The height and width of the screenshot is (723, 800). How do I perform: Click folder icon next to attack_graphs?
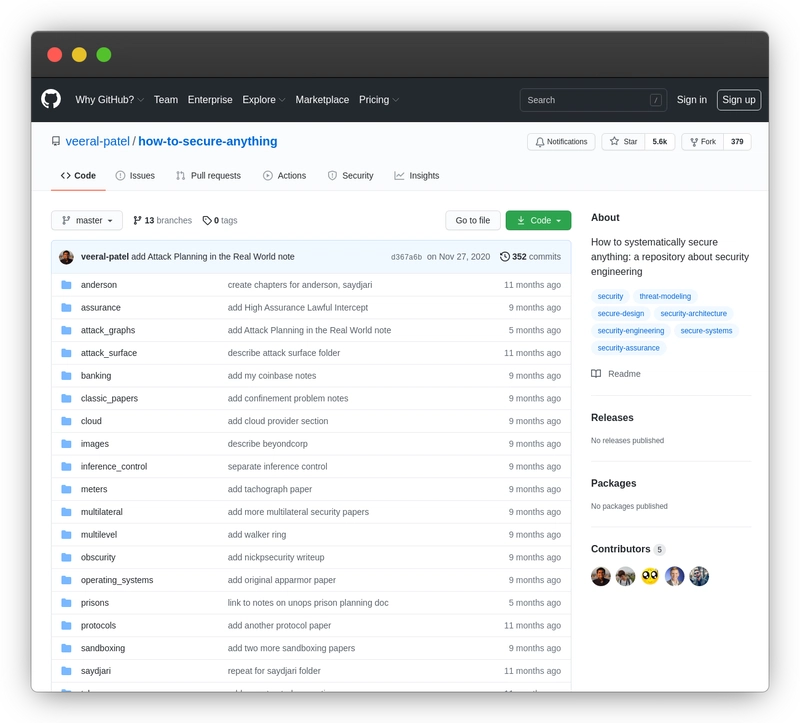66,330
